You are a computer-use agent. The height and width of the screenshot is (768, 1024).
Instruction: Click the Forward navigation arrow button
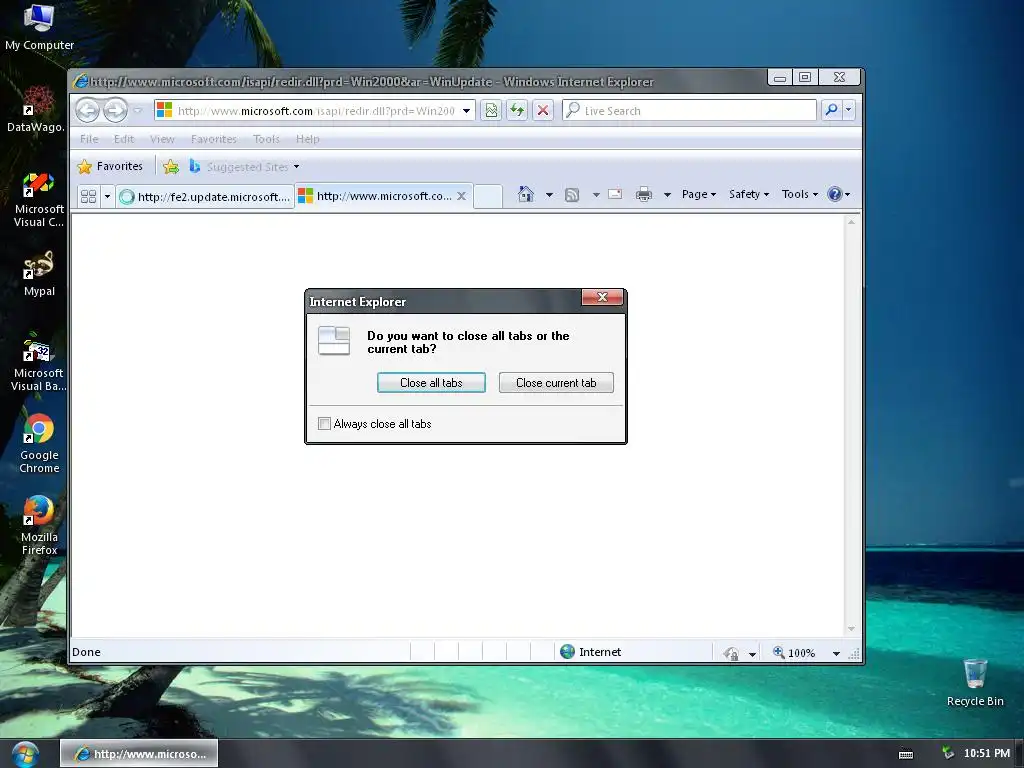pos(116,110)
